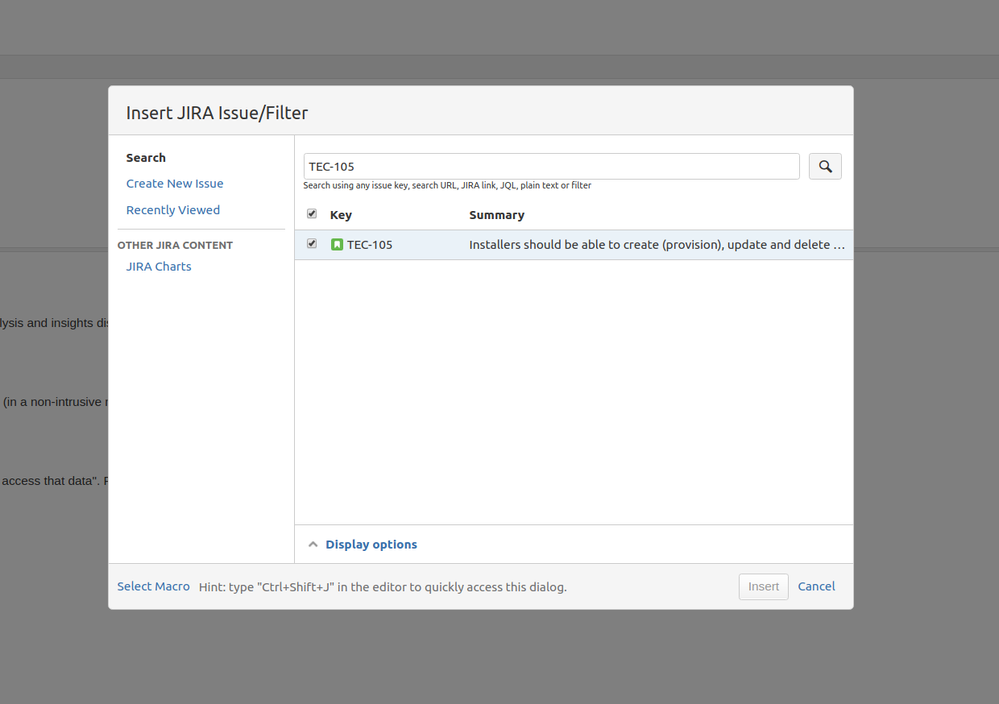Switch to Recently Viewed tab
999x704 pixels.
click(173, 210)
